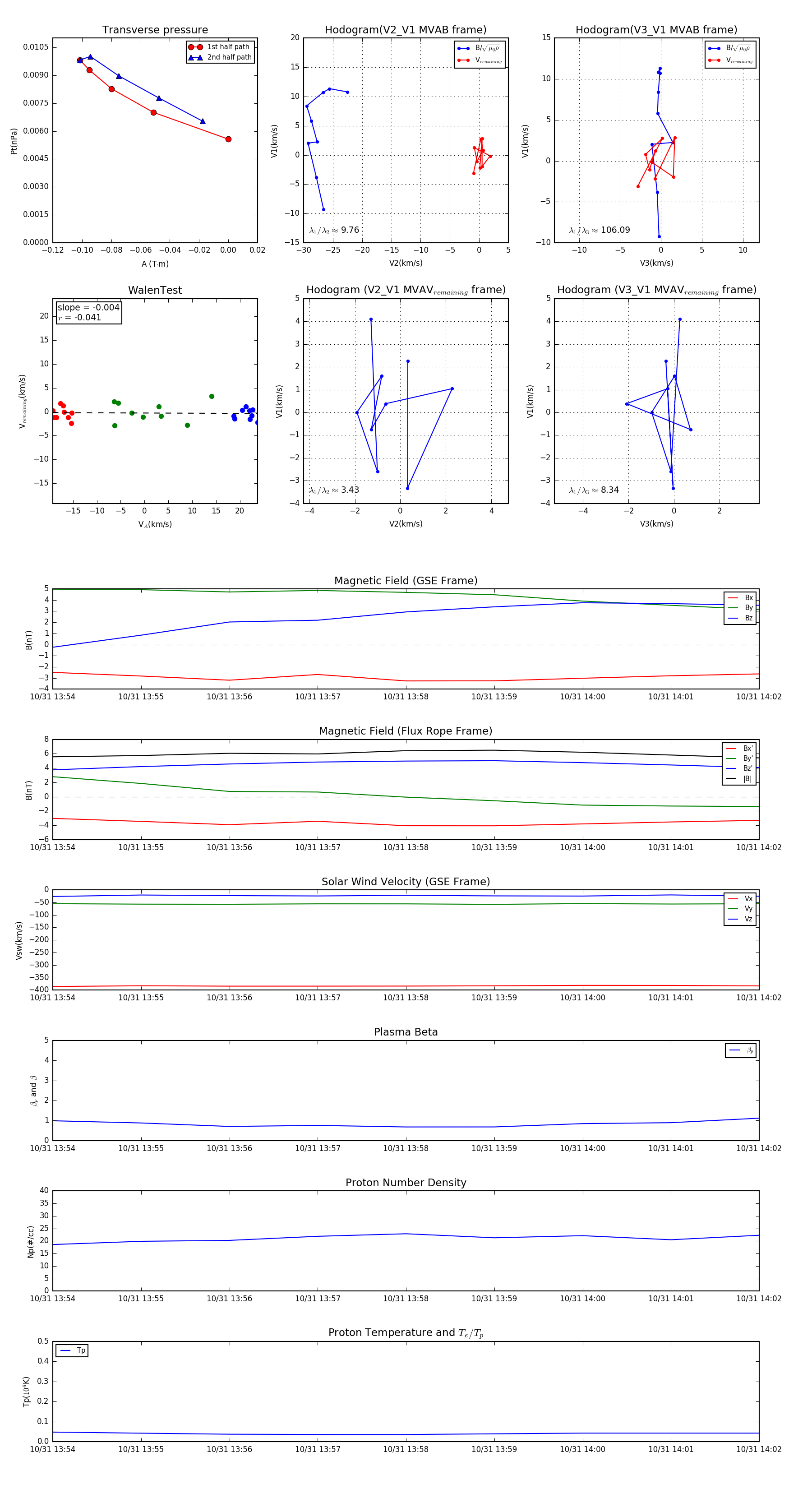Image resolution: width=812 pixels, height=1489 pixels.
Task: Click the λ1/λ3 ≈ 106.09 annotation
Action: point(600,230)
